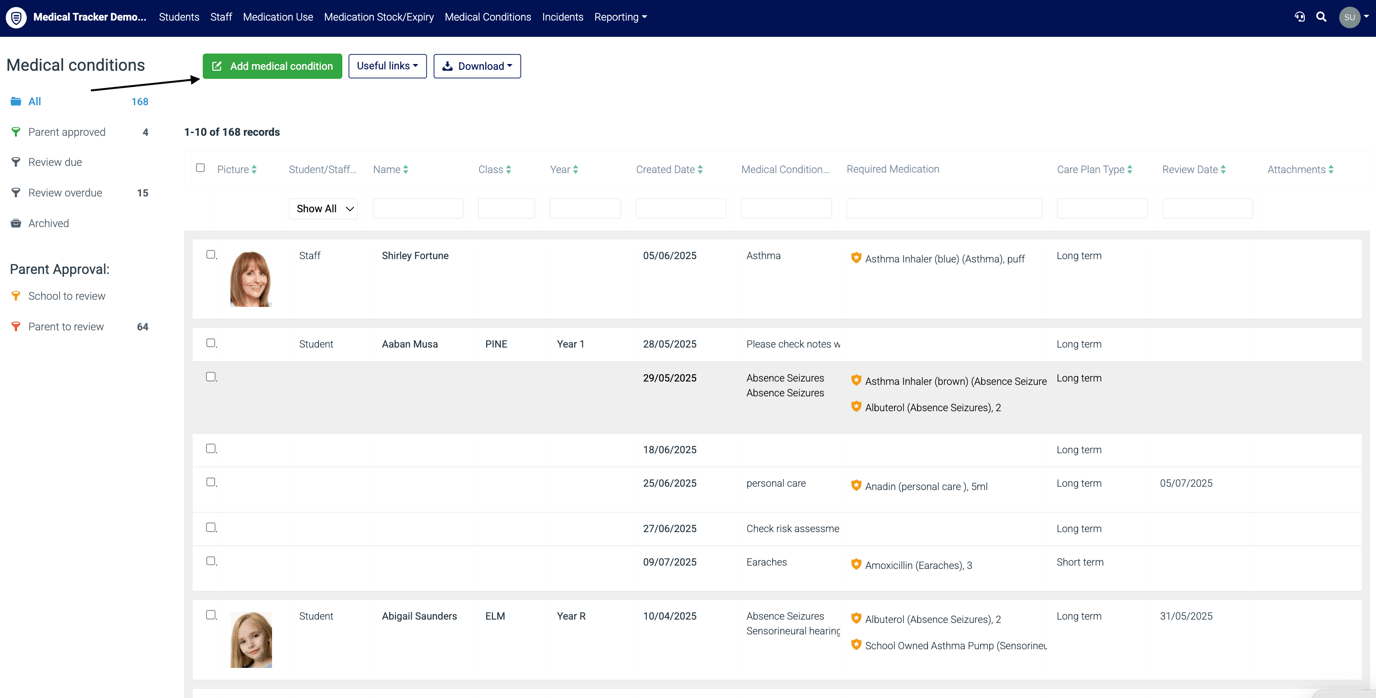Image resolution: width=1376 pixels, height=698 pixels.
Task: Sort by the Created Date arrows
Action: point(700,170)
